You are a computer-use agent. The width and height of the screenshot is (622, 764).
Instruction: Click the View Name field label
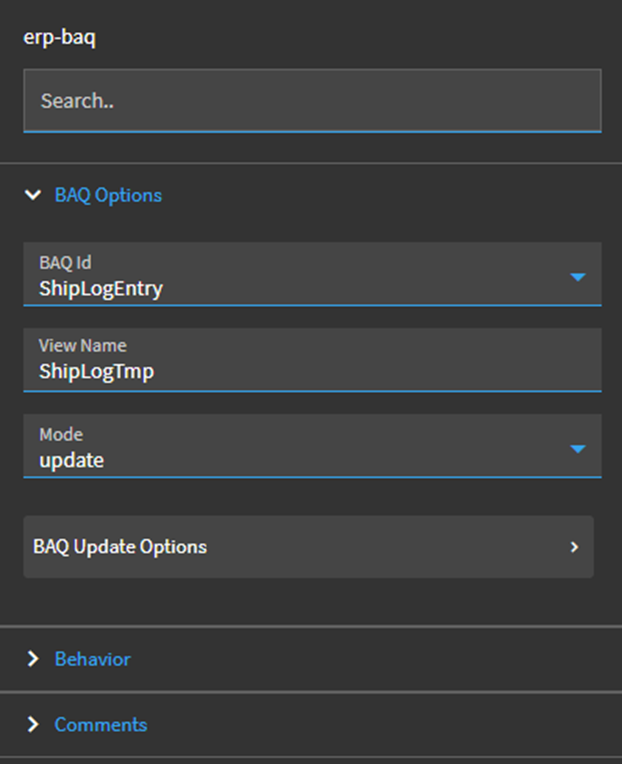point(82,345)
